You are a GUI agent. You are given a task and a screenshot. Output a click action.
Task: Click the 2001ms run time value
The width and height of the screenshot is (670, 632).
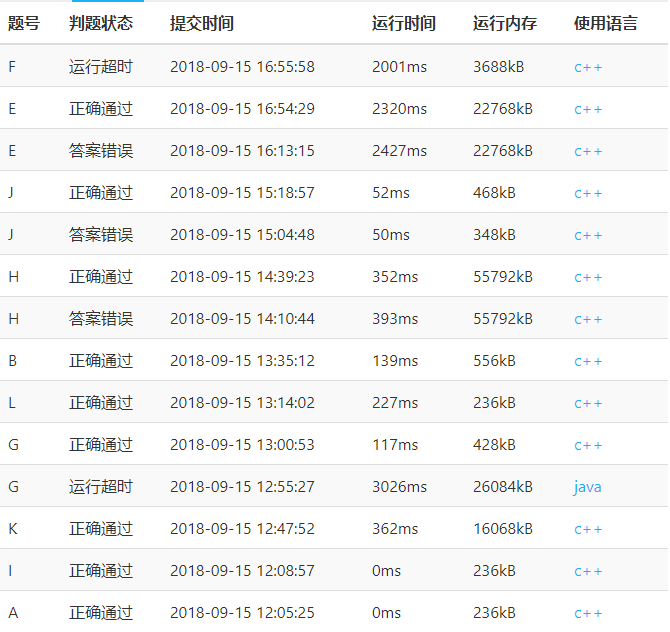point(399,67)
